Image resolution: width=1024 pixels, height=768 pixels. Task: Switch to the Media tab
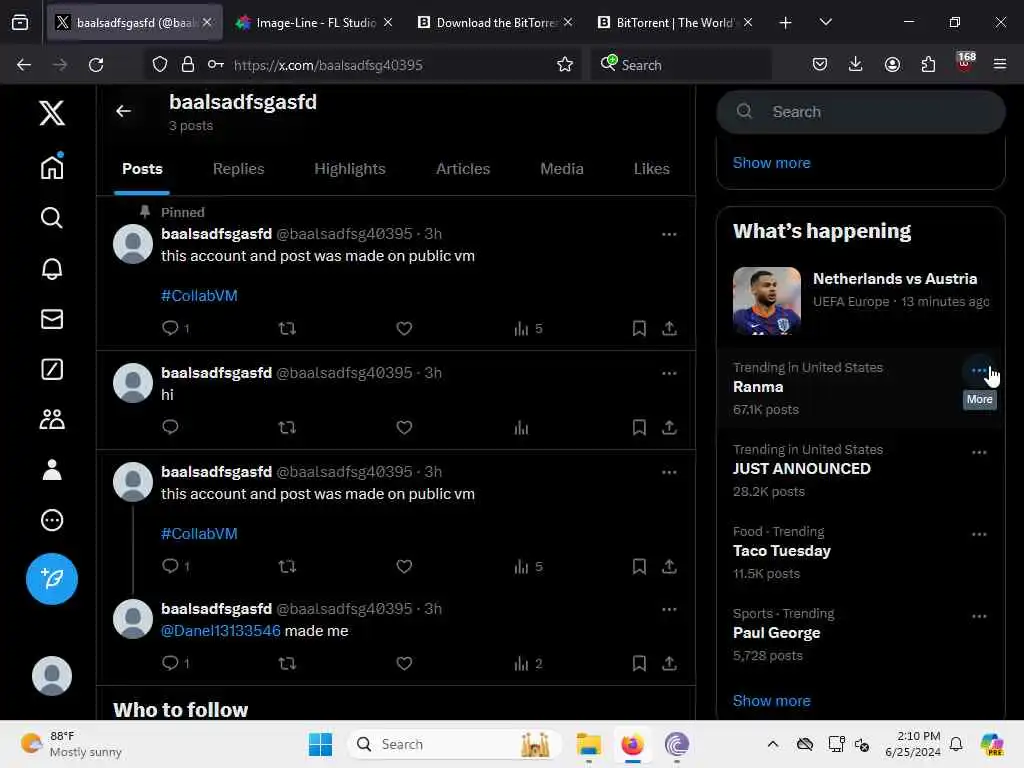click(x=562, y=168)
